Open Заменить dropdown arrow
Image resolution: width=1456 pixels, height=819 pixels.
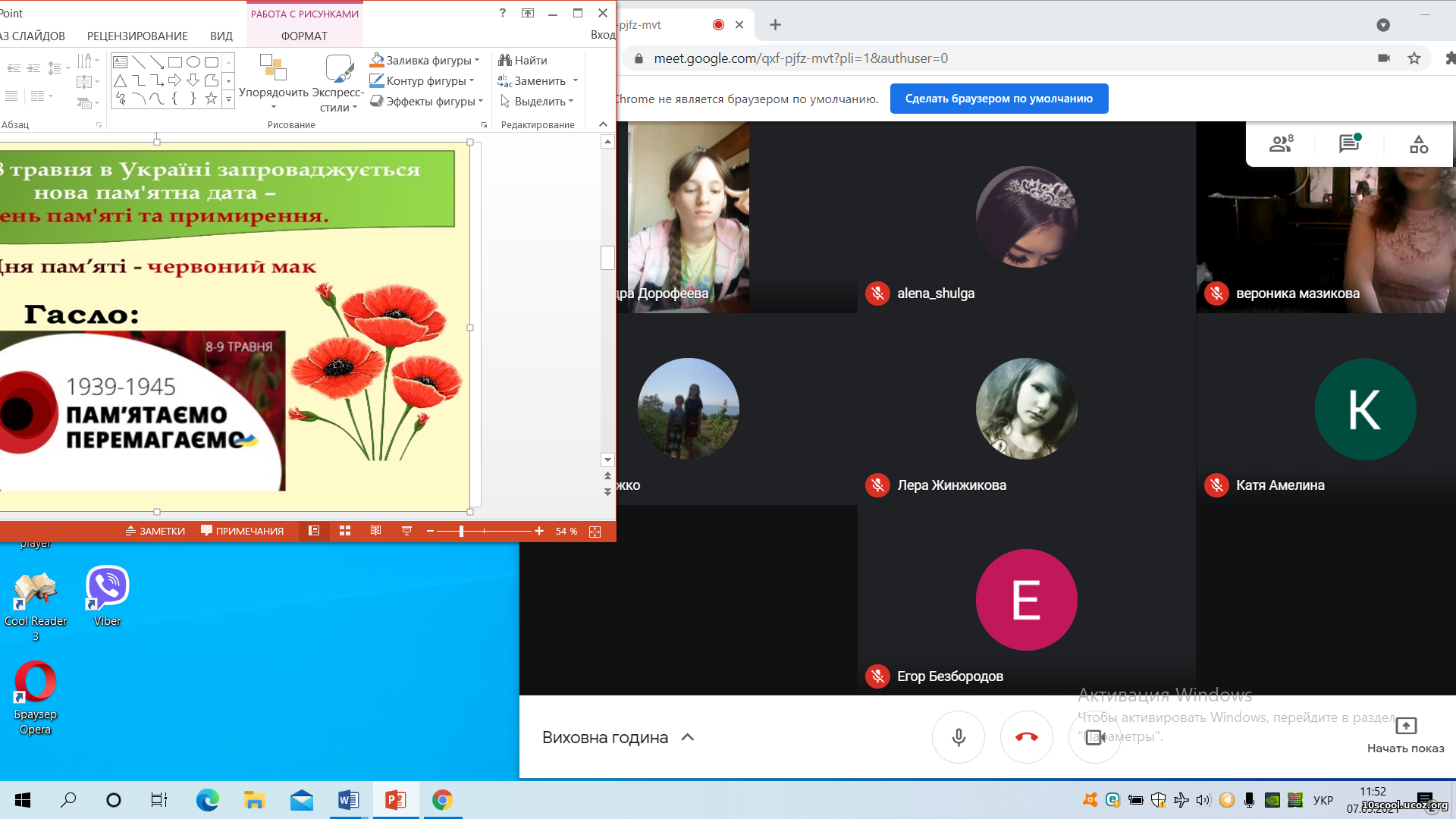pos(576,80)
